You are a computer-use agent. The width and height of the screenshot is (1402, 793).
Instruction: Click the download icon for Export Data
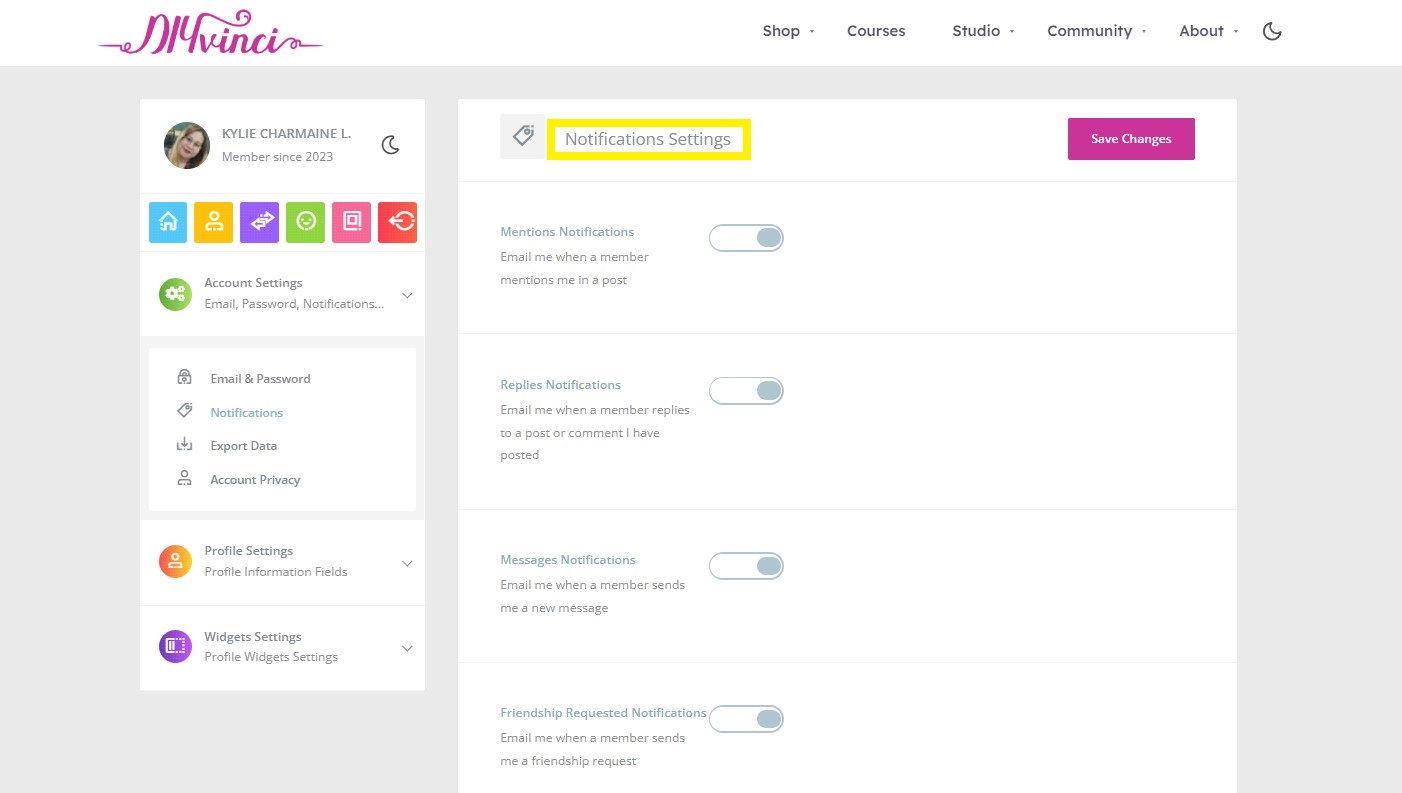click(184, 445)
